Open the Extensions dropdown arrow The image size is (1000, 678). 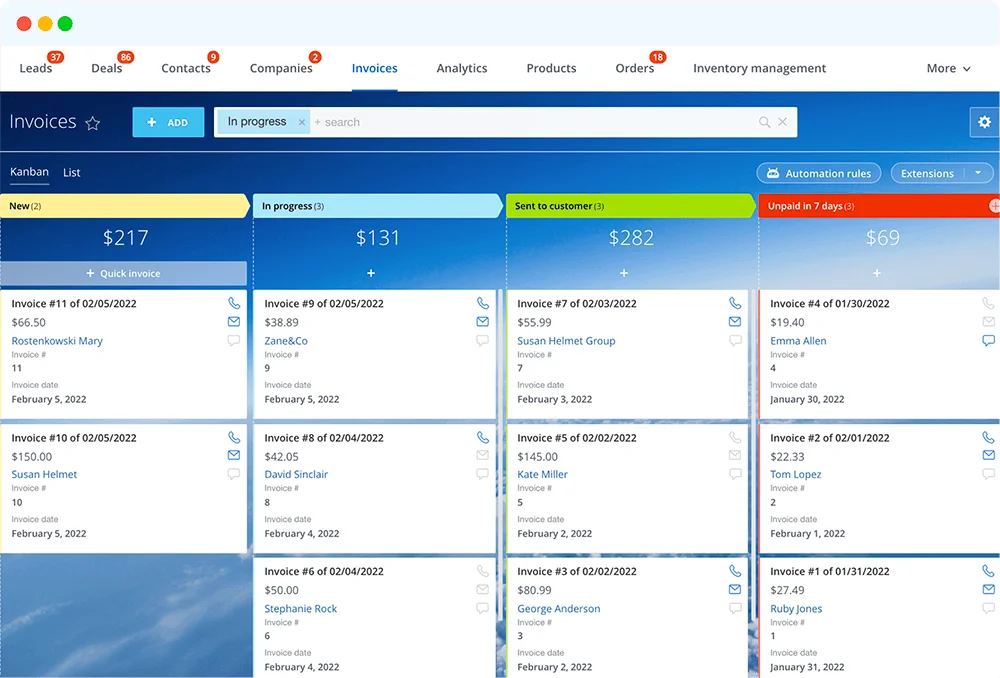click(977, 173)
